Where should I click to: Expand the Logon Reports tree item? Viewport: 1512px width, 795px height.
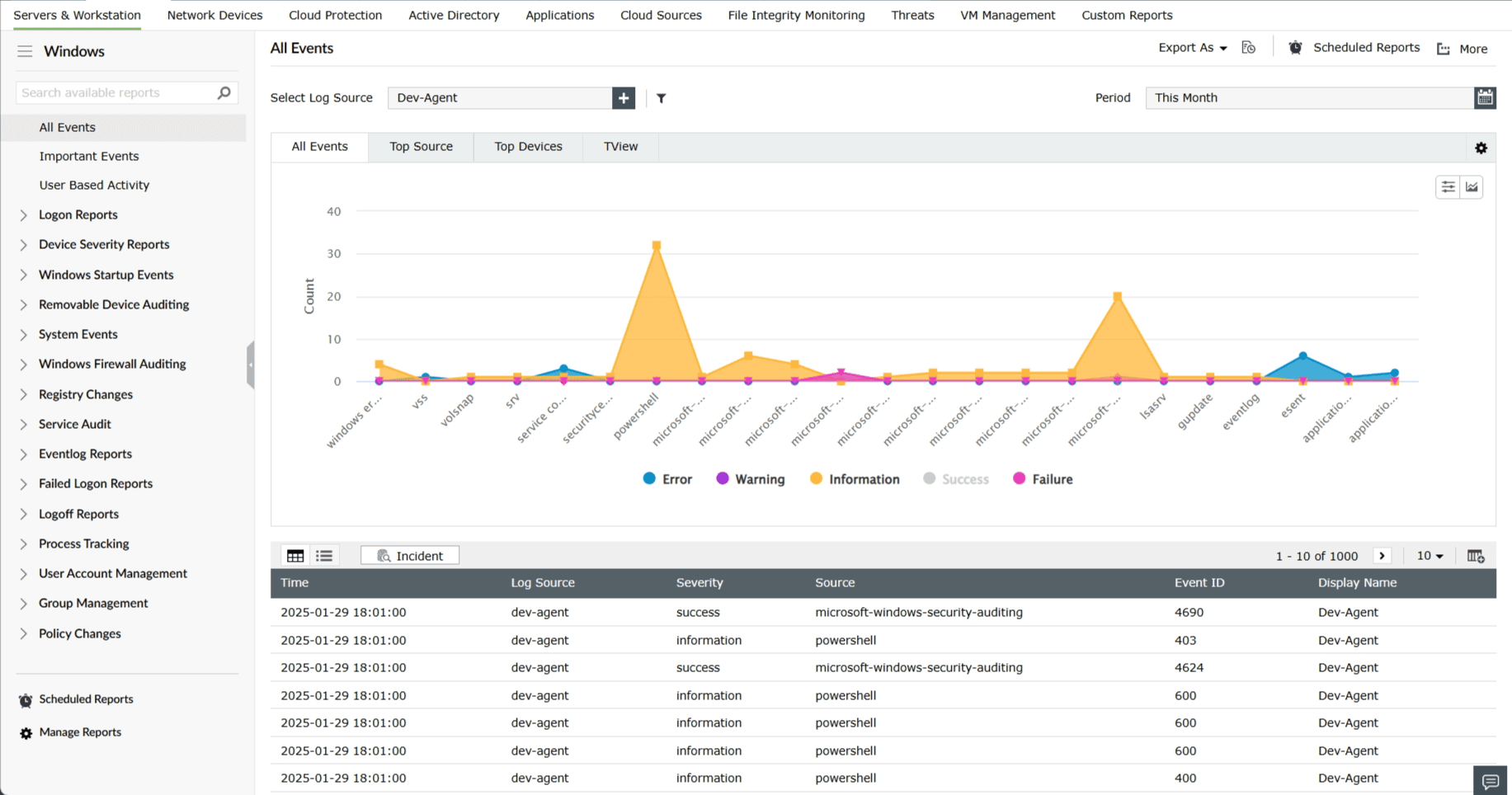click(x=24, y=215)
